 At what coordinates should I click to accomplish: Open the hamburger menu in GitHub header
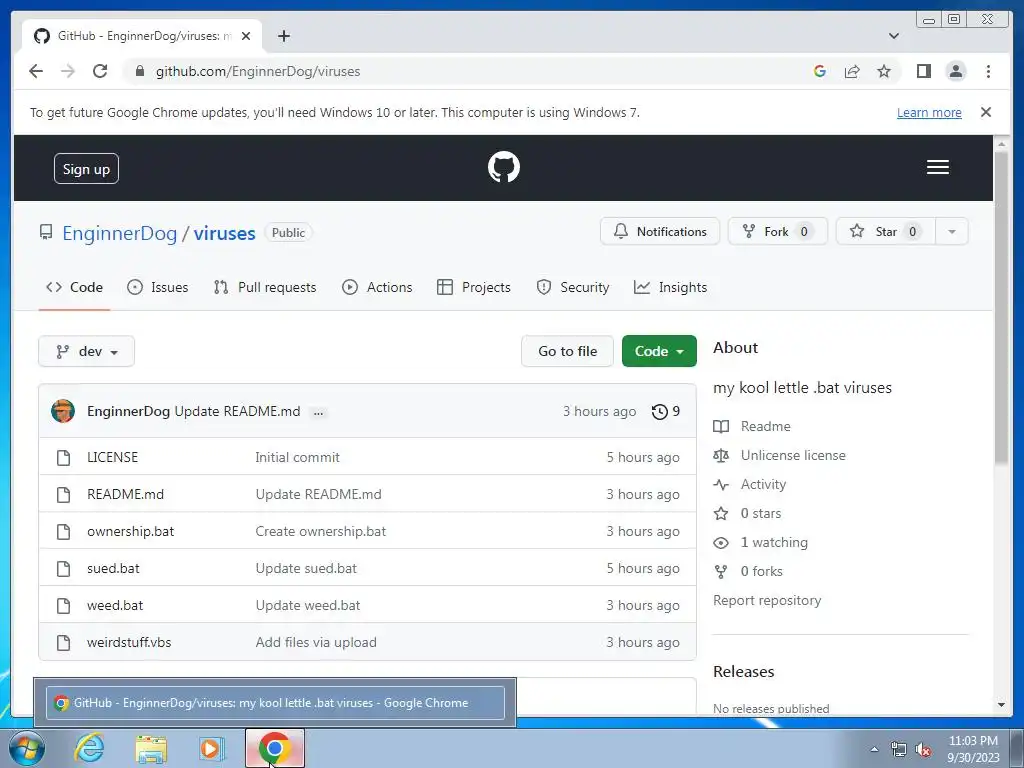click(937, 167)
